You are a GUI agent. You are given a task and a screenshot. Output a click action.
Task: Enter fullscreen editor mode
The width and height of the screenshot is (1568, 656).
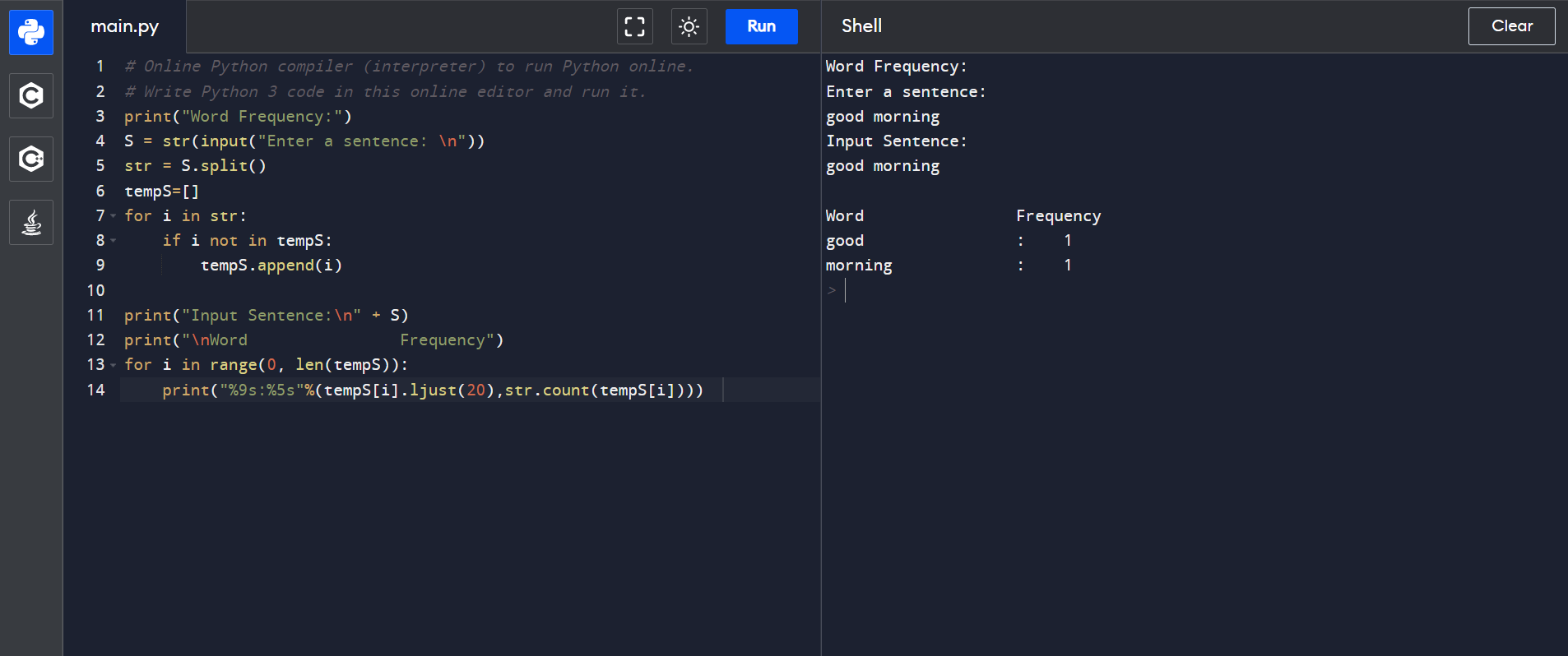(634, 26)
